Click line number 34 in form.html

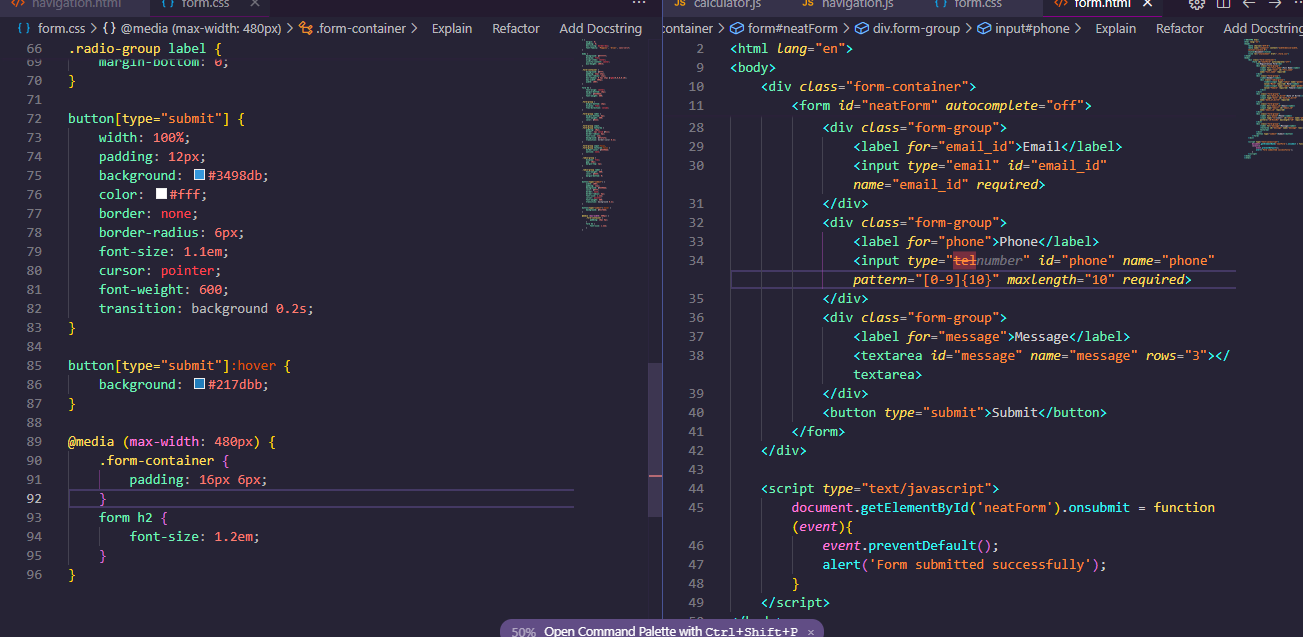[x=697, y=260]
